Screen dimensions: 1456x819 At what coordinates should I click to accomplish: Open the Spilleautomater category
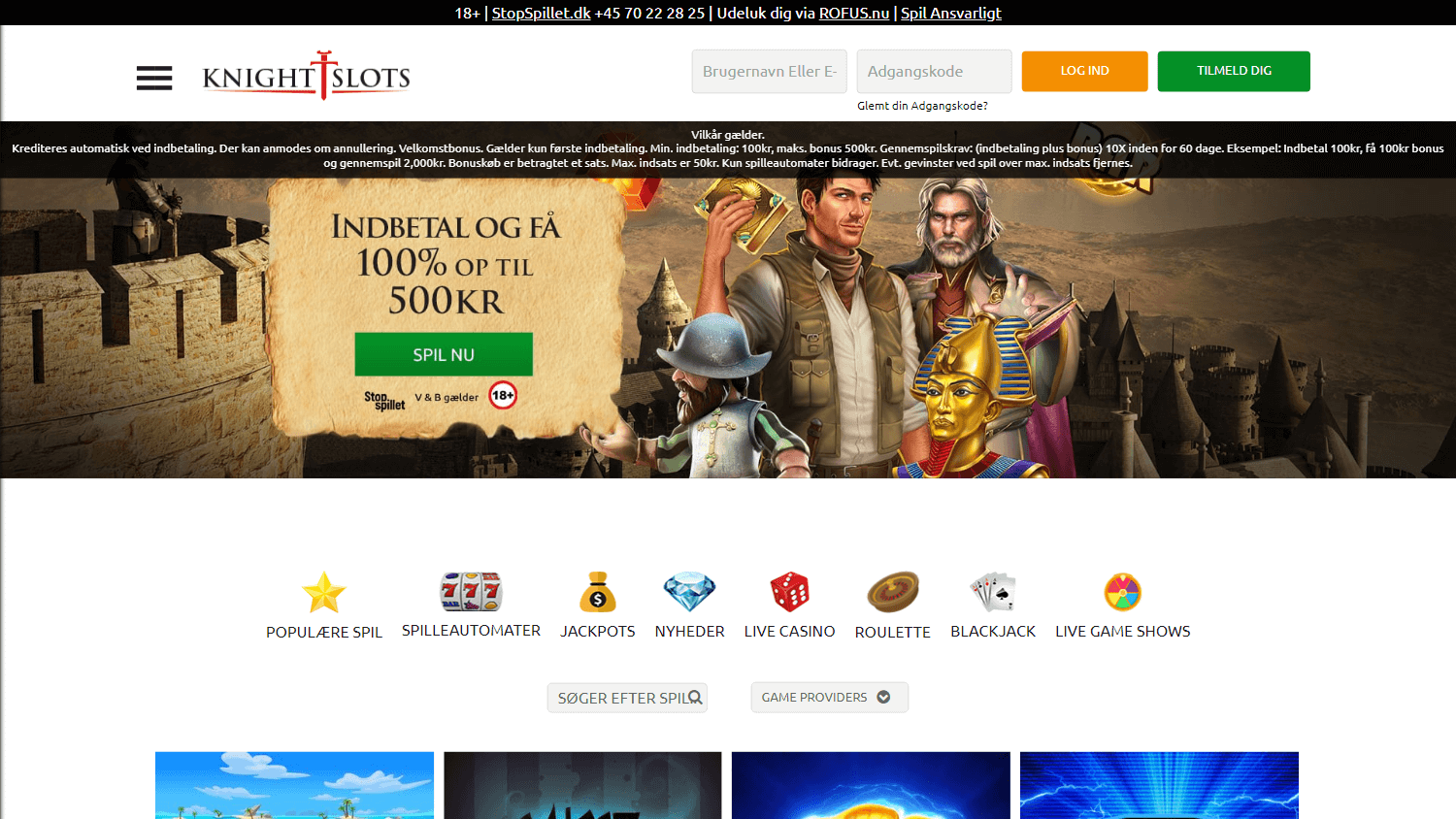[471, 631]
